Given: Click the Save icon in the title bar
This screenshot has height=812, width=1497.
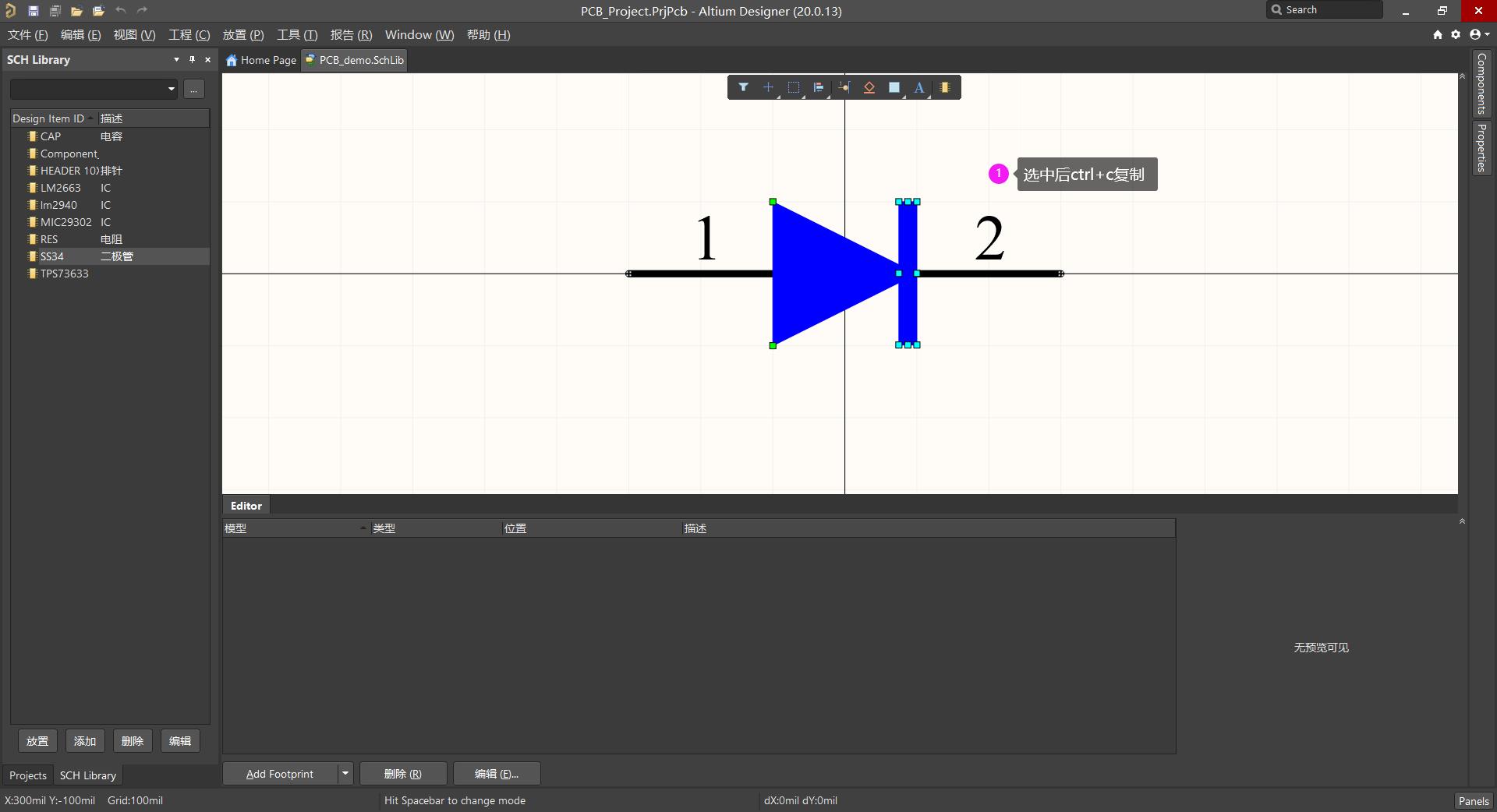Looking at the screenshot, I should click(33, 11).
